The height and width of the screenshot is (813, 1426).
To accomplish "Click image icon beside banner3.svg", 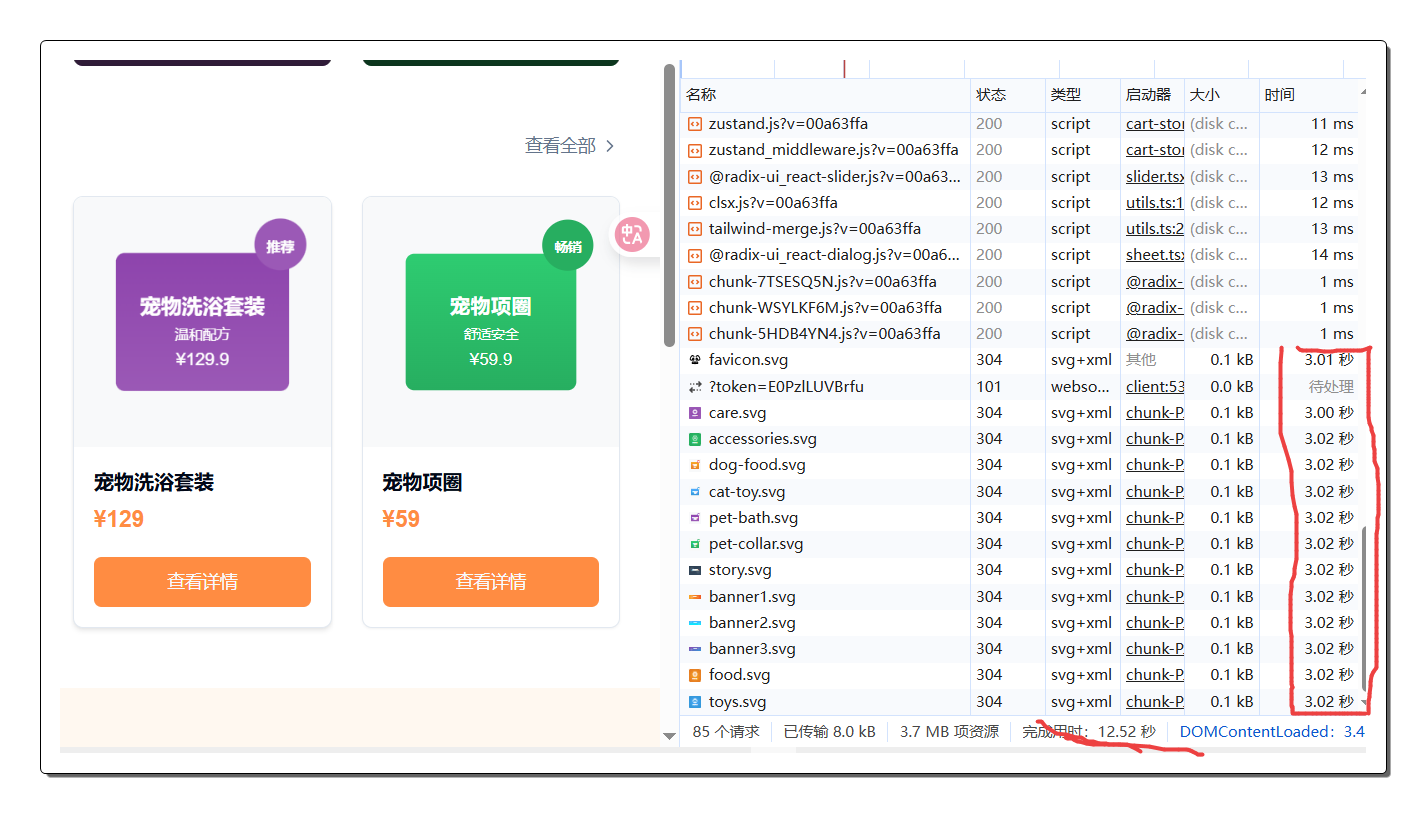I will pos(695,649).
